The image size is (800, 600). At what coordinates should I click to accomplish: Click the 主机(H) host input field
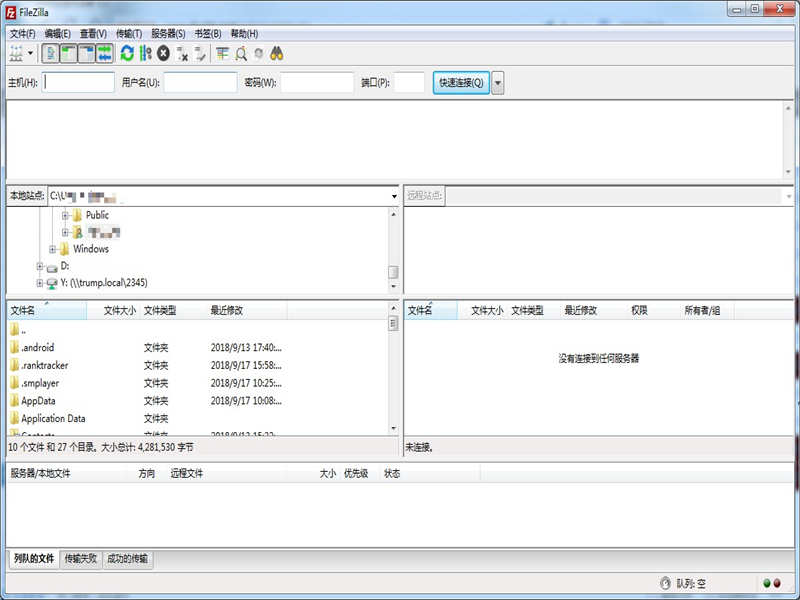80,83
